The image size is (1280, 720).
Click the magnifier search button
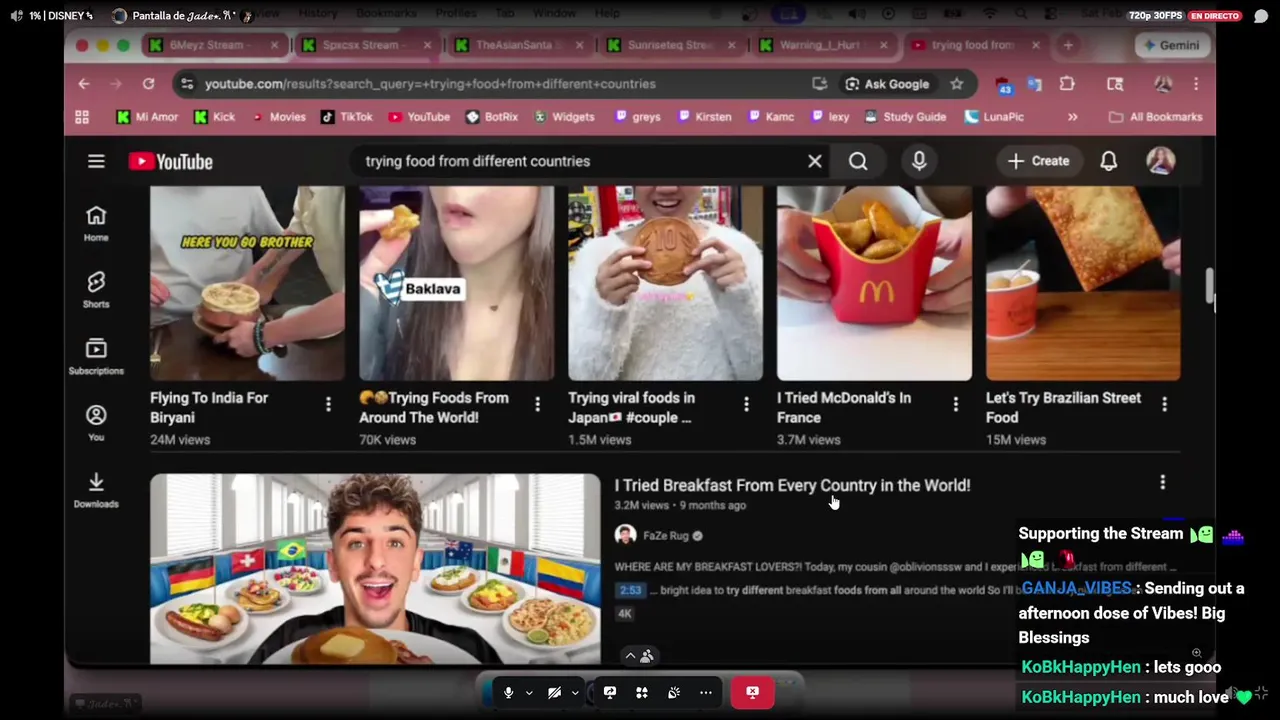click(x=858, y=161)
